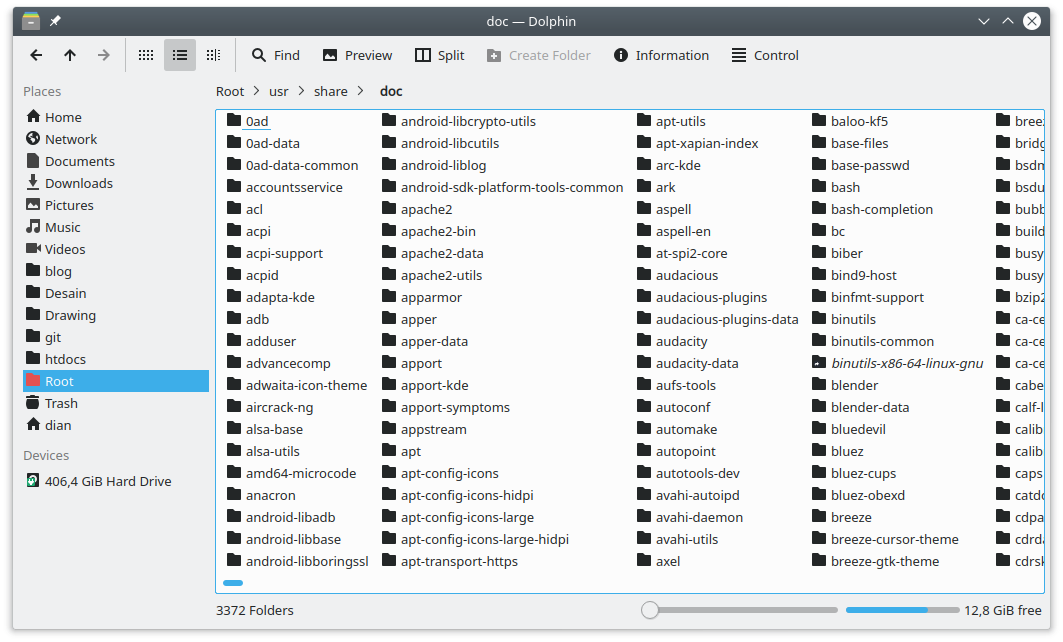
Task: Select doc in the breadcrumb path
Action: (391, 91)
